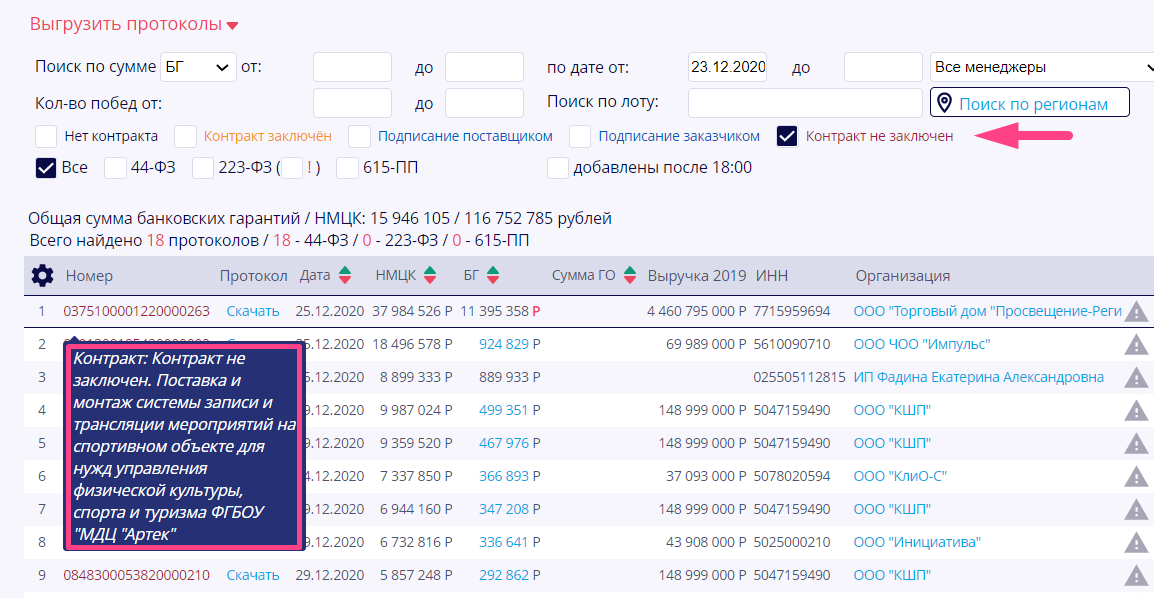Toggle the Подписание заказчиком checkbox
This screenshot has width=1154, height=598.
[580, 136]
